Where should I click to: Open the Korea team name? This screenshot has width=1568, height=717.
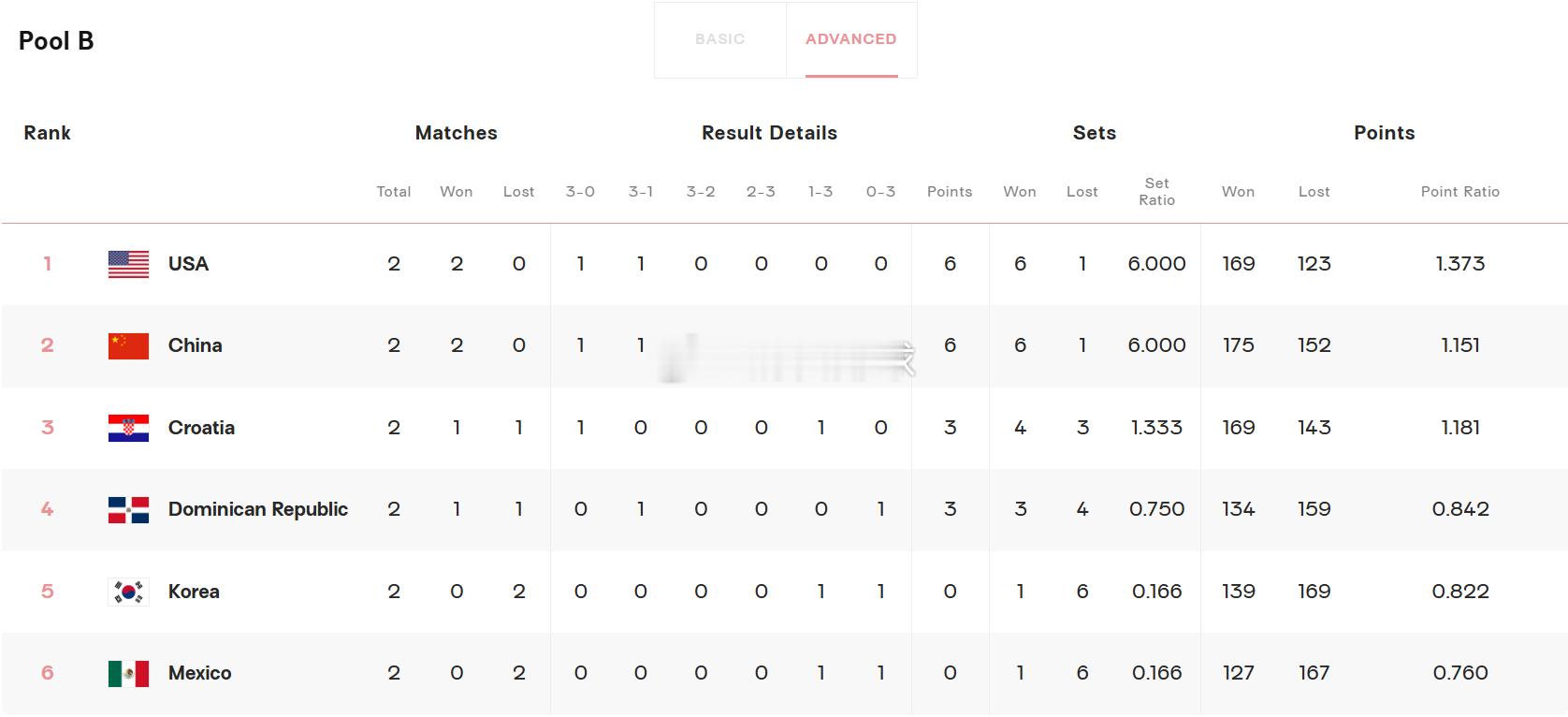point(194,592)
